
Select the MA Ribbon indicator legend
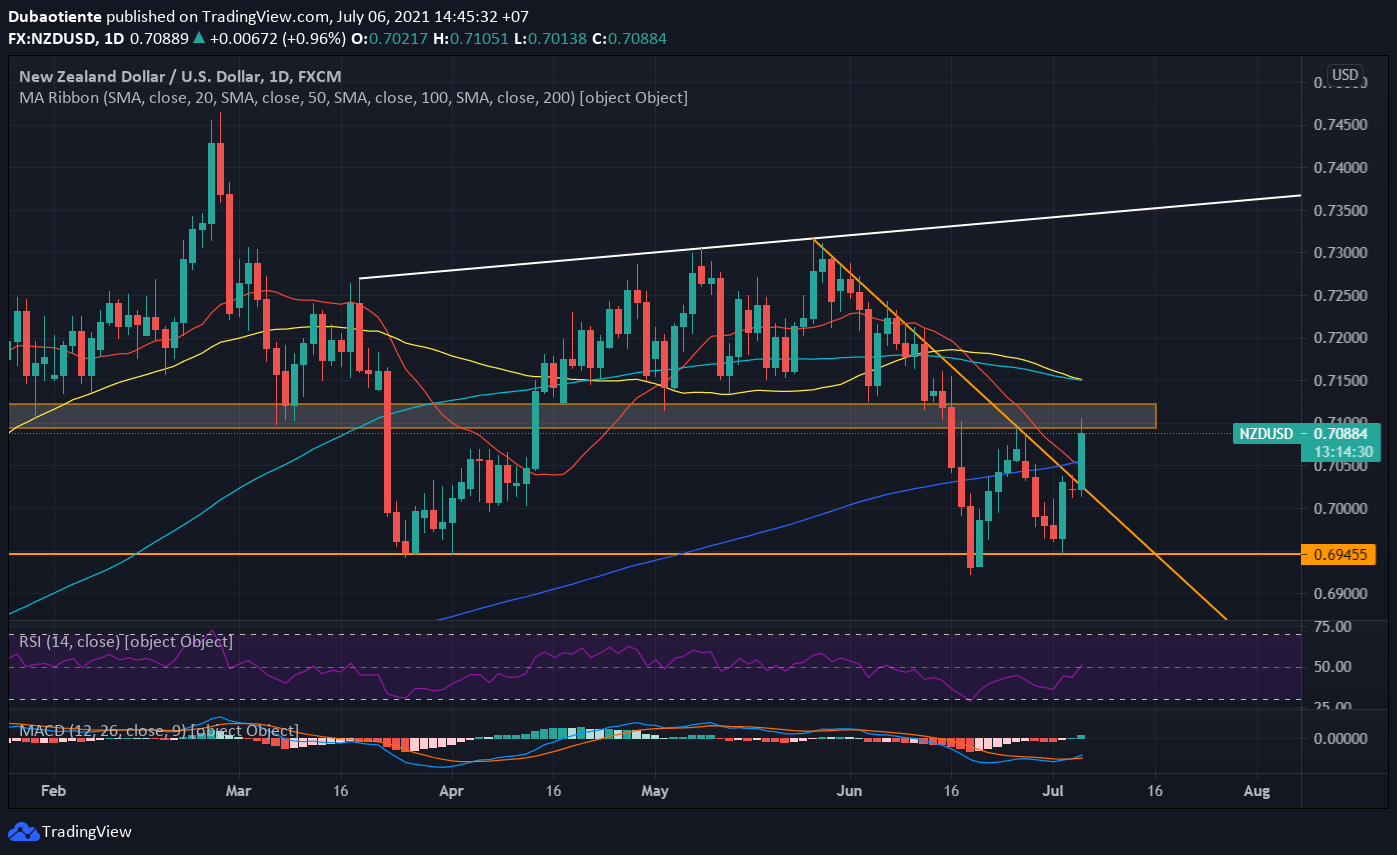pyautogui.click(x=353, y=98)
